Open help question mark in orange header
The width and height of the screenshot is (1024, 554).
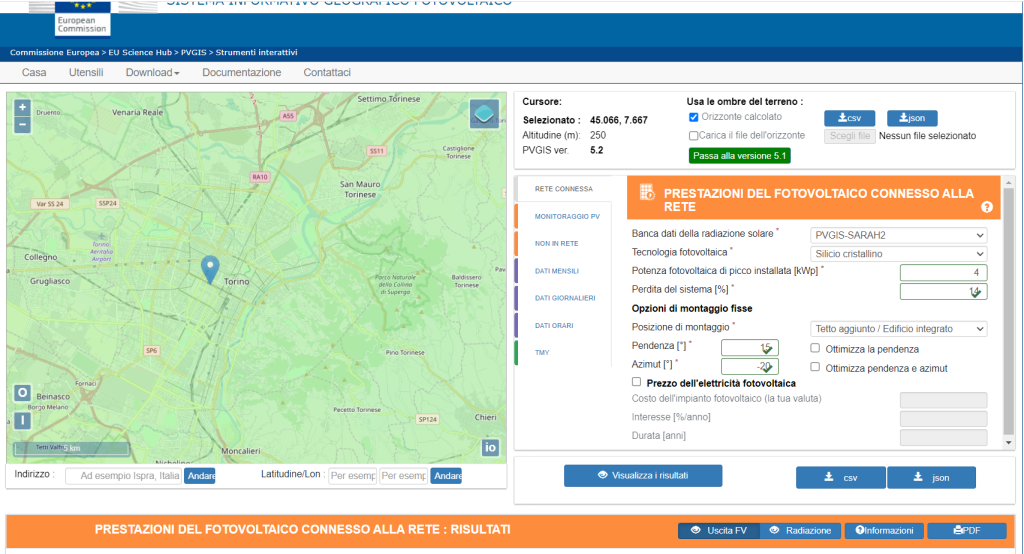click(987, 207)
